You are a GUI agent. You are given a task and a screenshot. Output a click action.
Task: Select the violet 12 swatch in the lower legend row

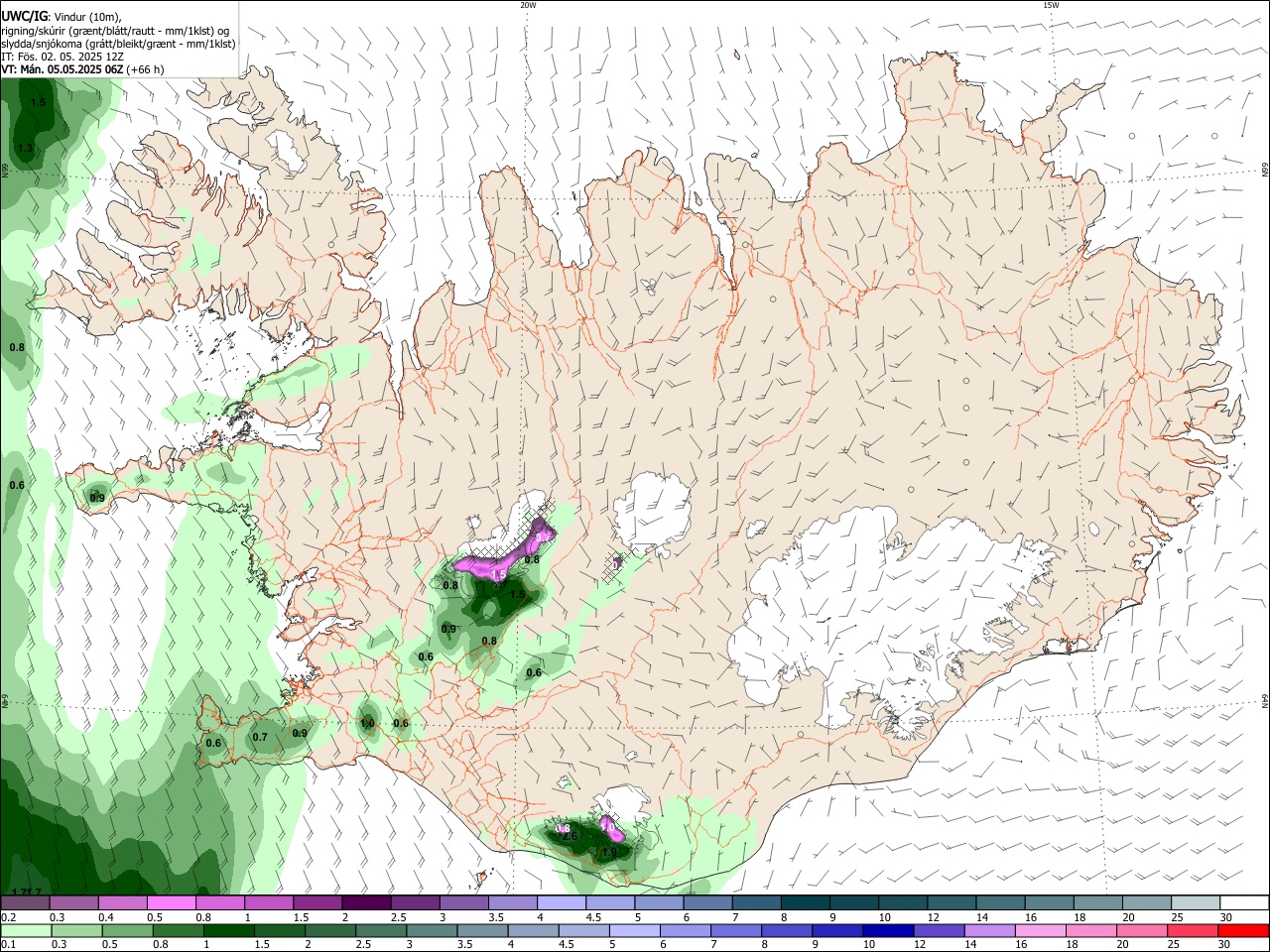(x=939, y=930)
